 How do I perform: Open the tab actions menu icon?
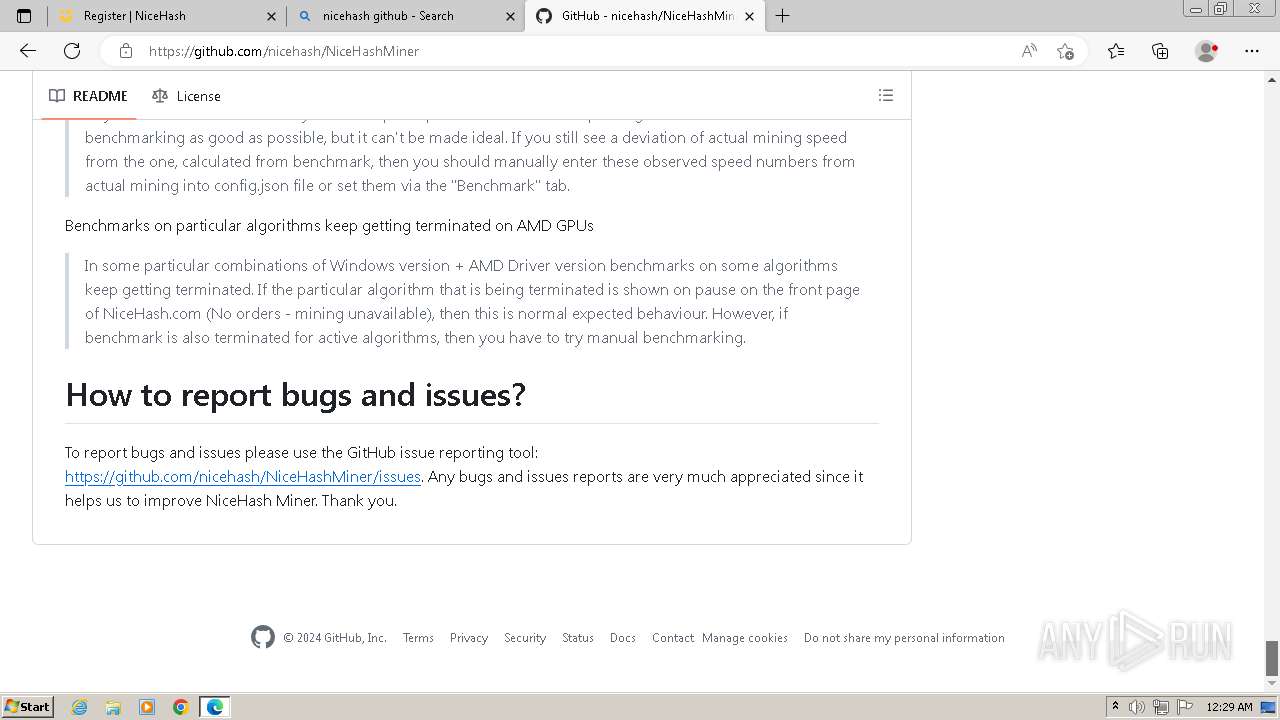pos(24,16)
